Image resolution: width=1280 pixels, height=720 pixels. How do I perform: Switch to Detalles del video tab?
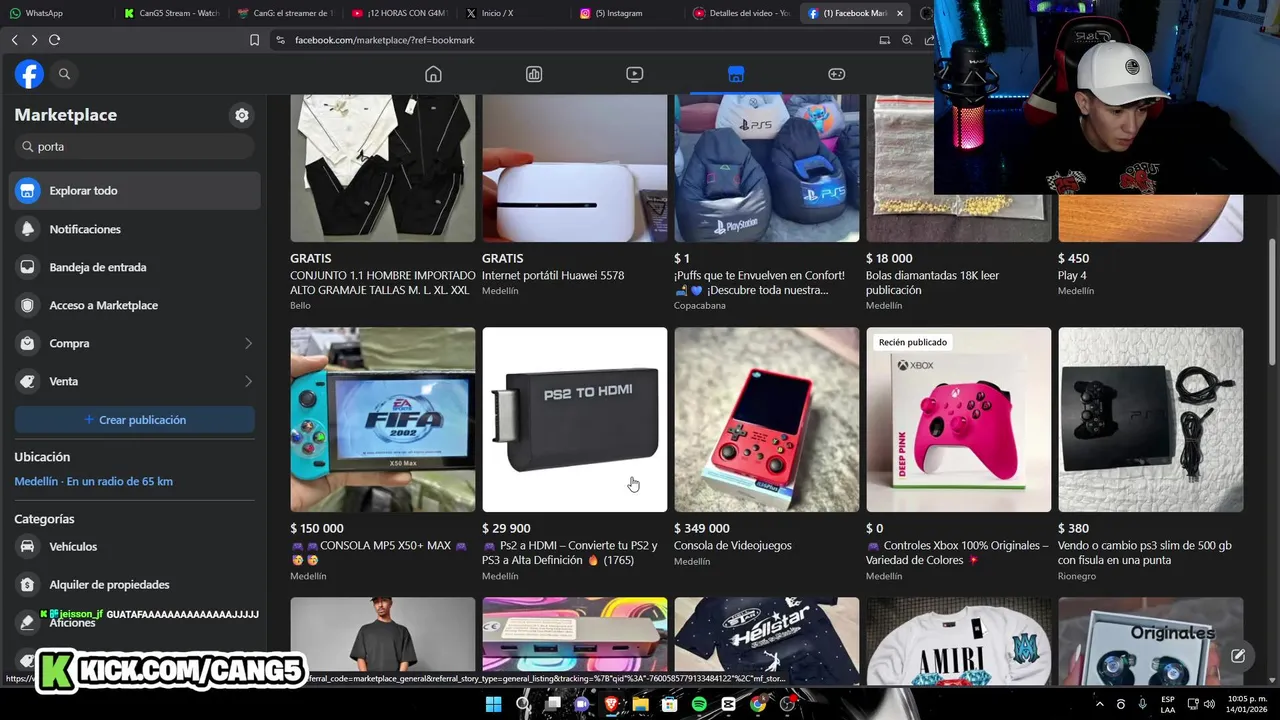(x=740, y=13)
